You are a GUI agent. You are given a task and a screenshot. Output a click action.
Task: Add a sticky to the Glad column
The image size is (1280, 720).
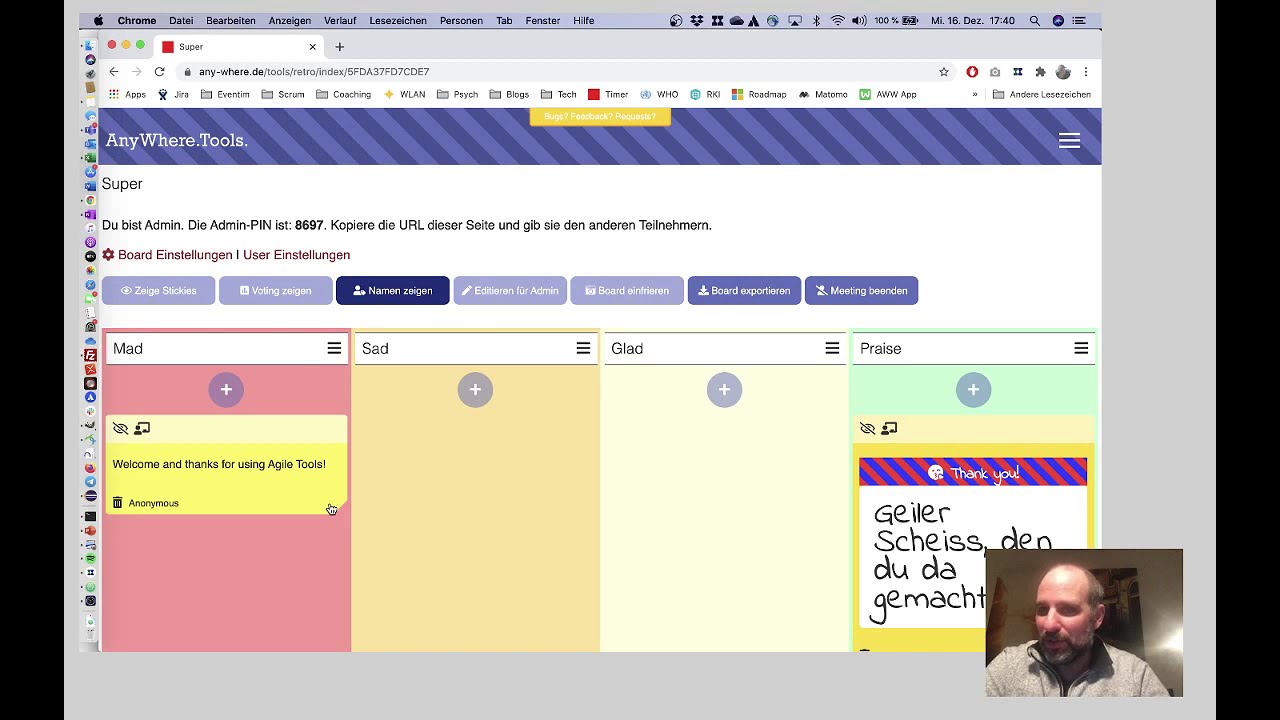724,390
